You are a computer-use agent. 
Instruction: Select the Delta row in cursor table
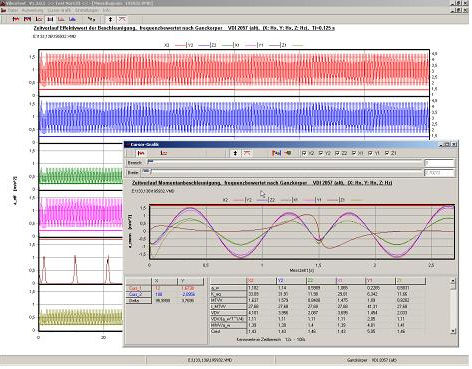pos(165,301)
